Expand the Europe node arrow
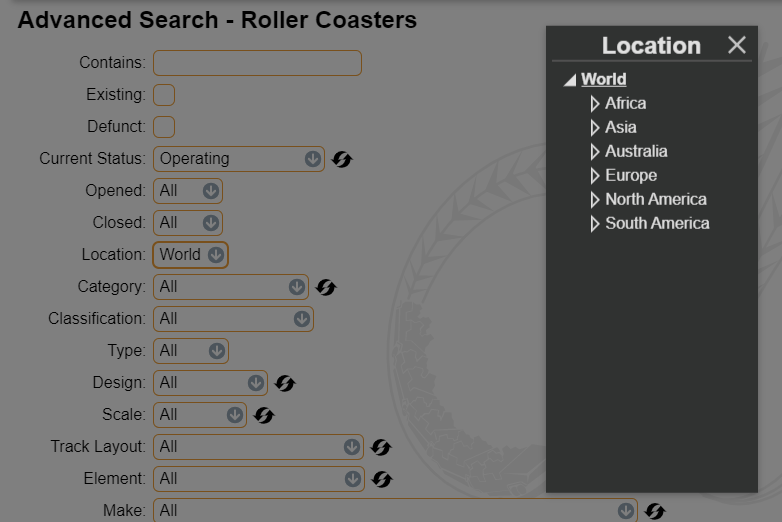This screenshot has height=522, width=782. [594, 175]
